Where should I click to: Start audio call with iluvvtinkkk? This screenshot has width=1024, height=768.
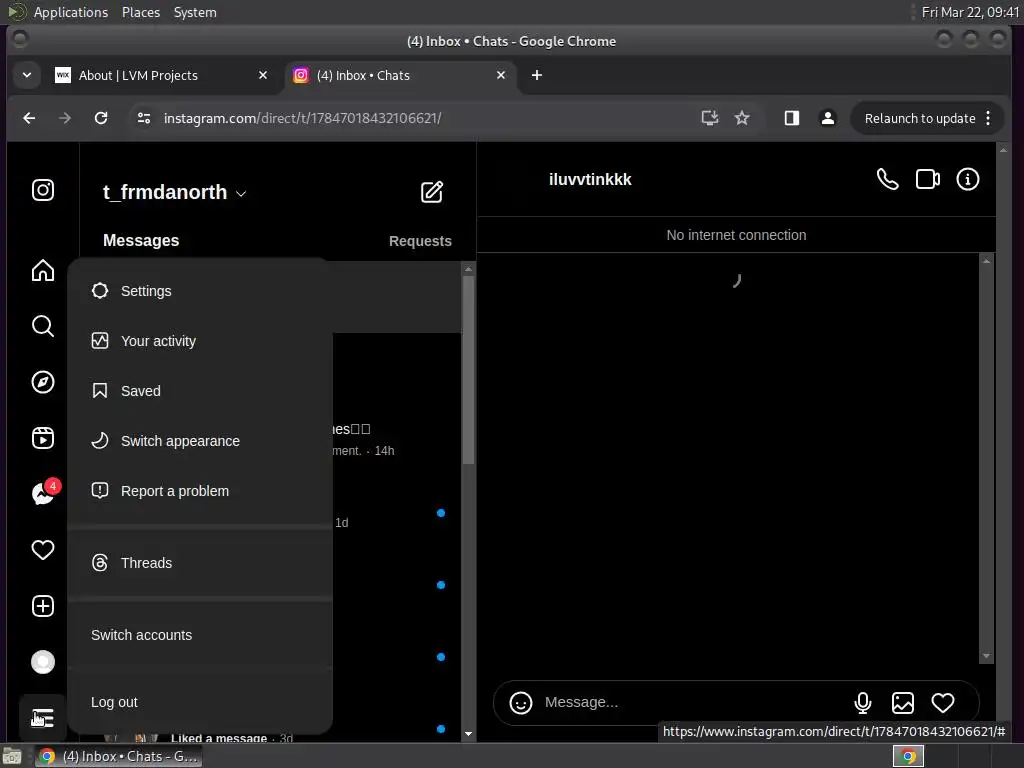tap(888, 179)
